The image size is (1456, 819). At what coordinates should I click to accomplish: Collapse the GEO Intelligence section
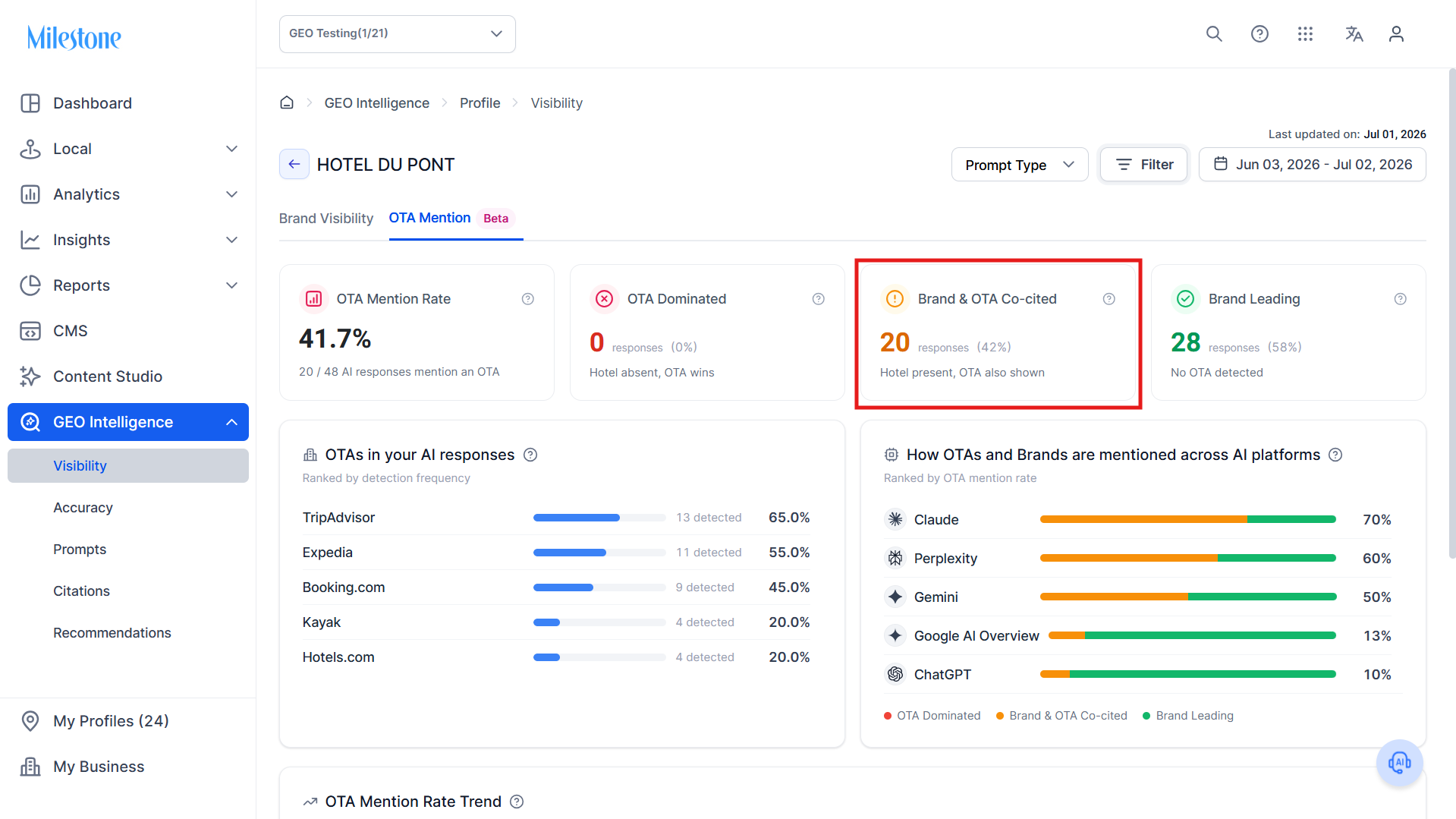pos(128,422)
